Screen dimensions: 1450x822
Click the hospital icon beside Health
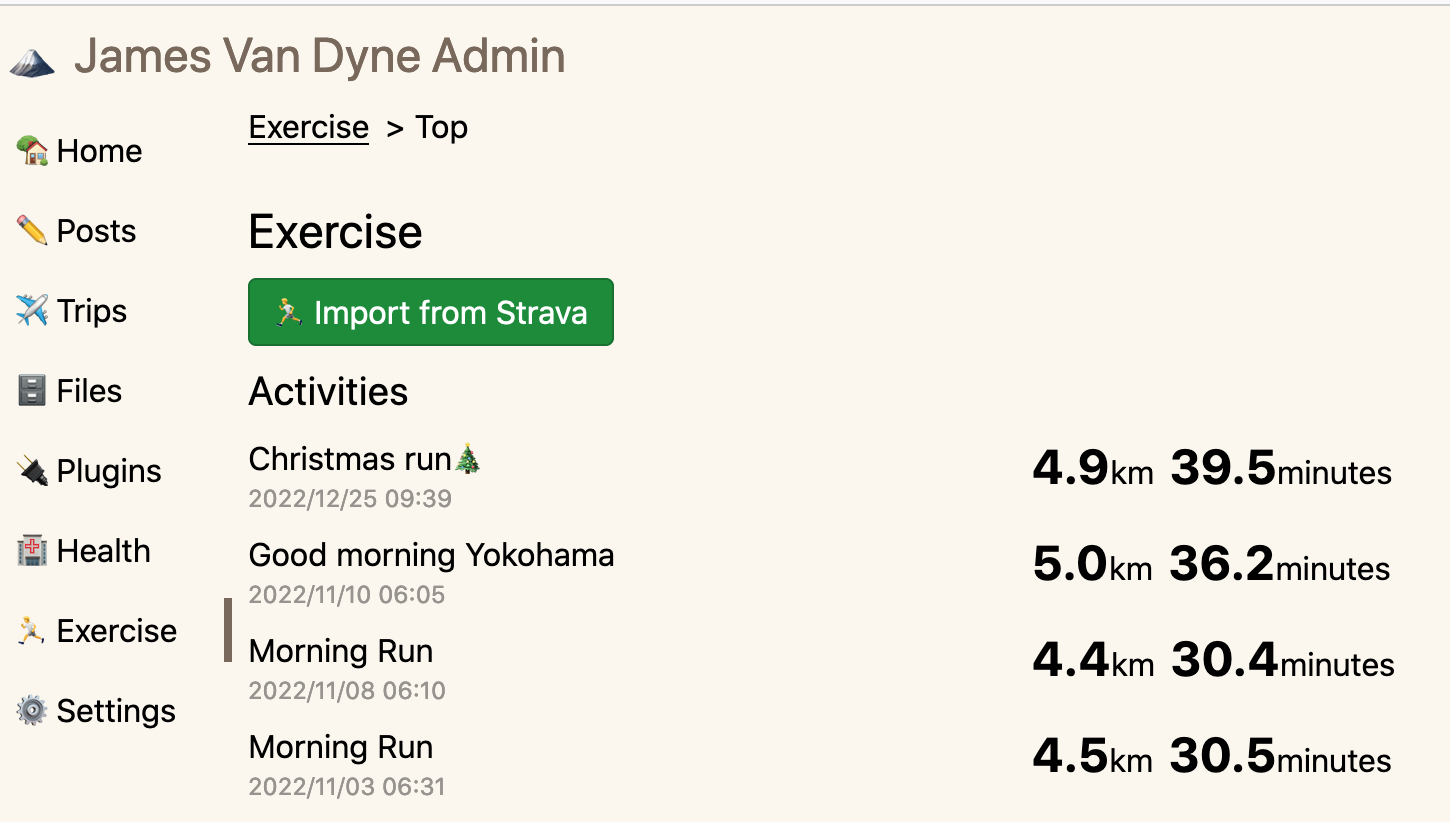(x=32, y=551)
